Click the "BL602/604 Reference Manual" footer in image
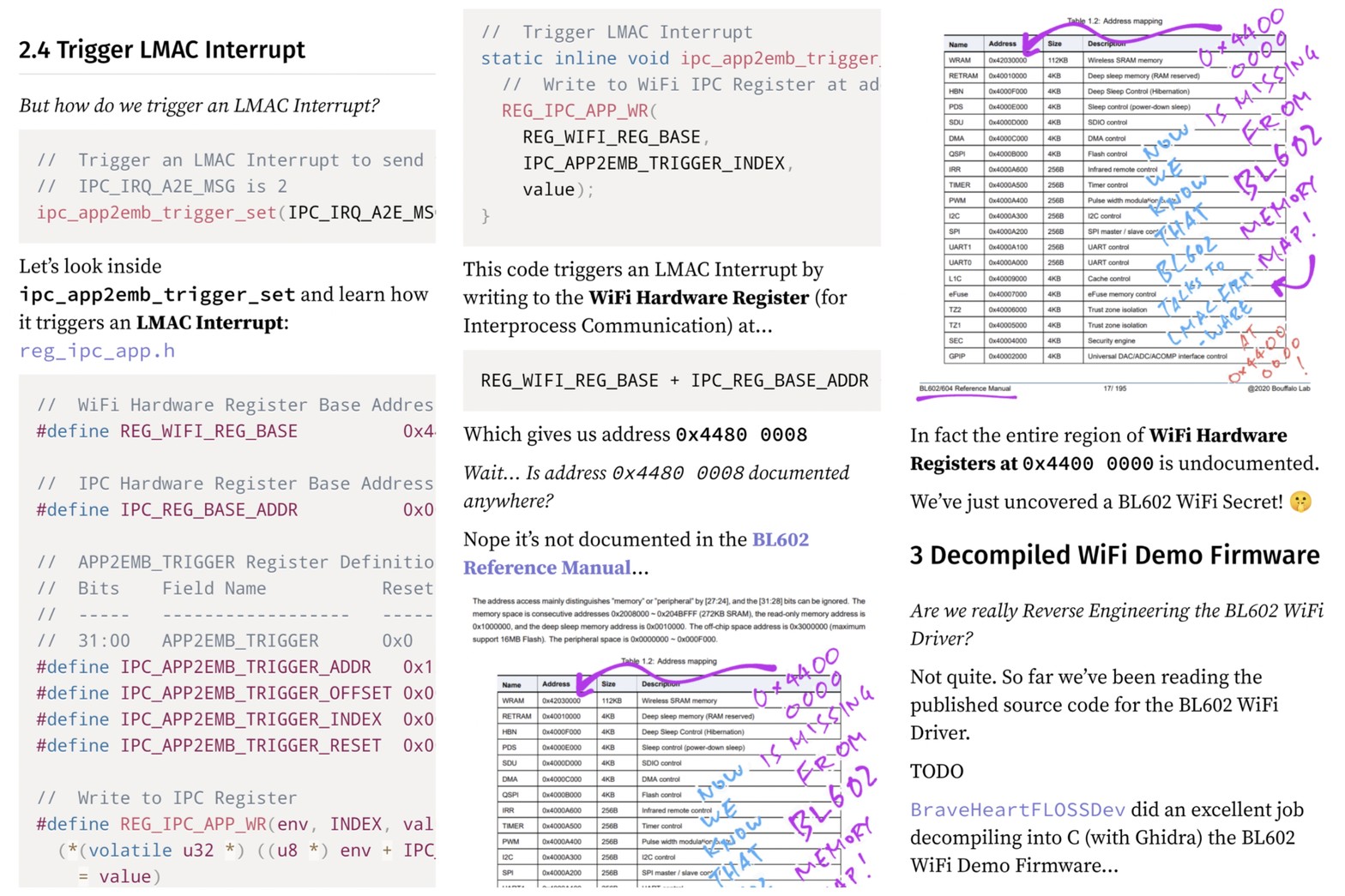The image size is (1345, 896). point(964,388)
